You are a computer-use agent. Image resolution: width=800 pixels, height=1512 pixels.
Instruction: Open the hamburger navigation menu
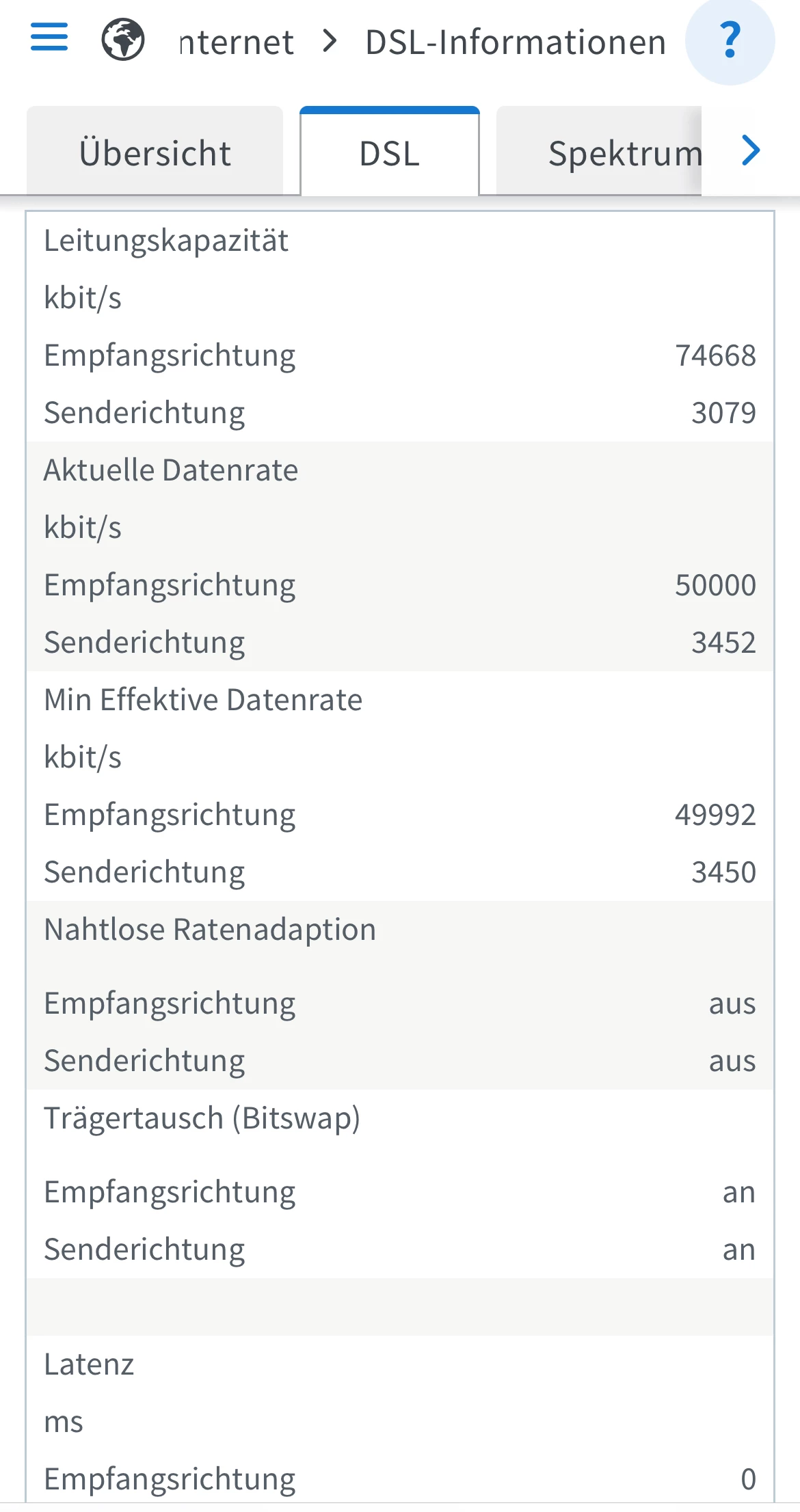49,37
